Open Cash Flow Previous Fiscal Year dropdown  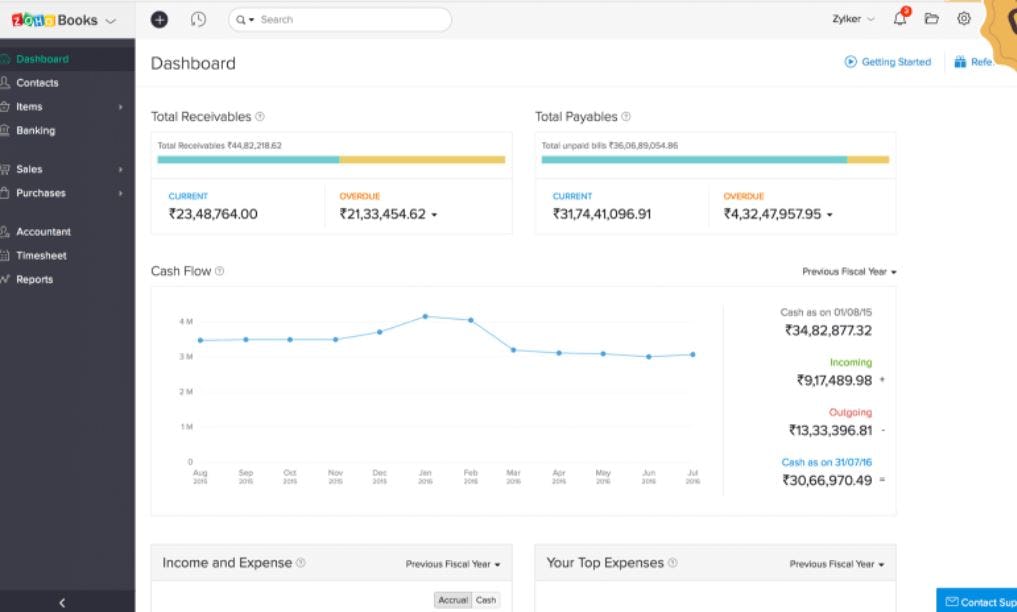(849, 272)
